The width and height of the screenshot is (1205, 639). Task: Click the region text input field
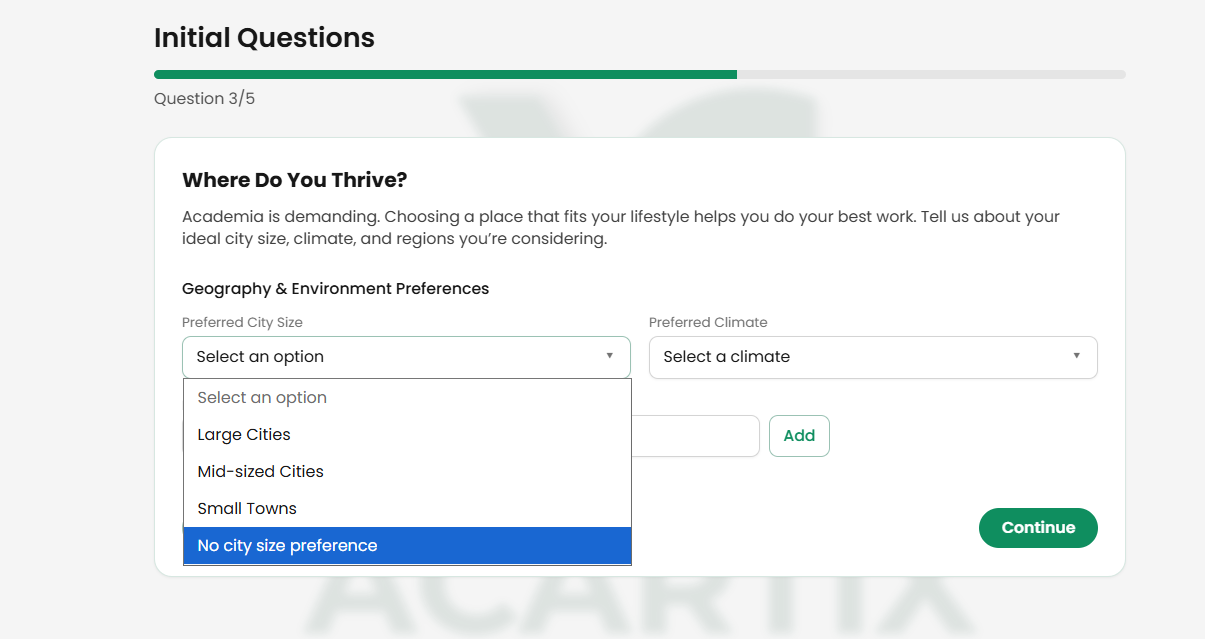click(x=700, y=436)
